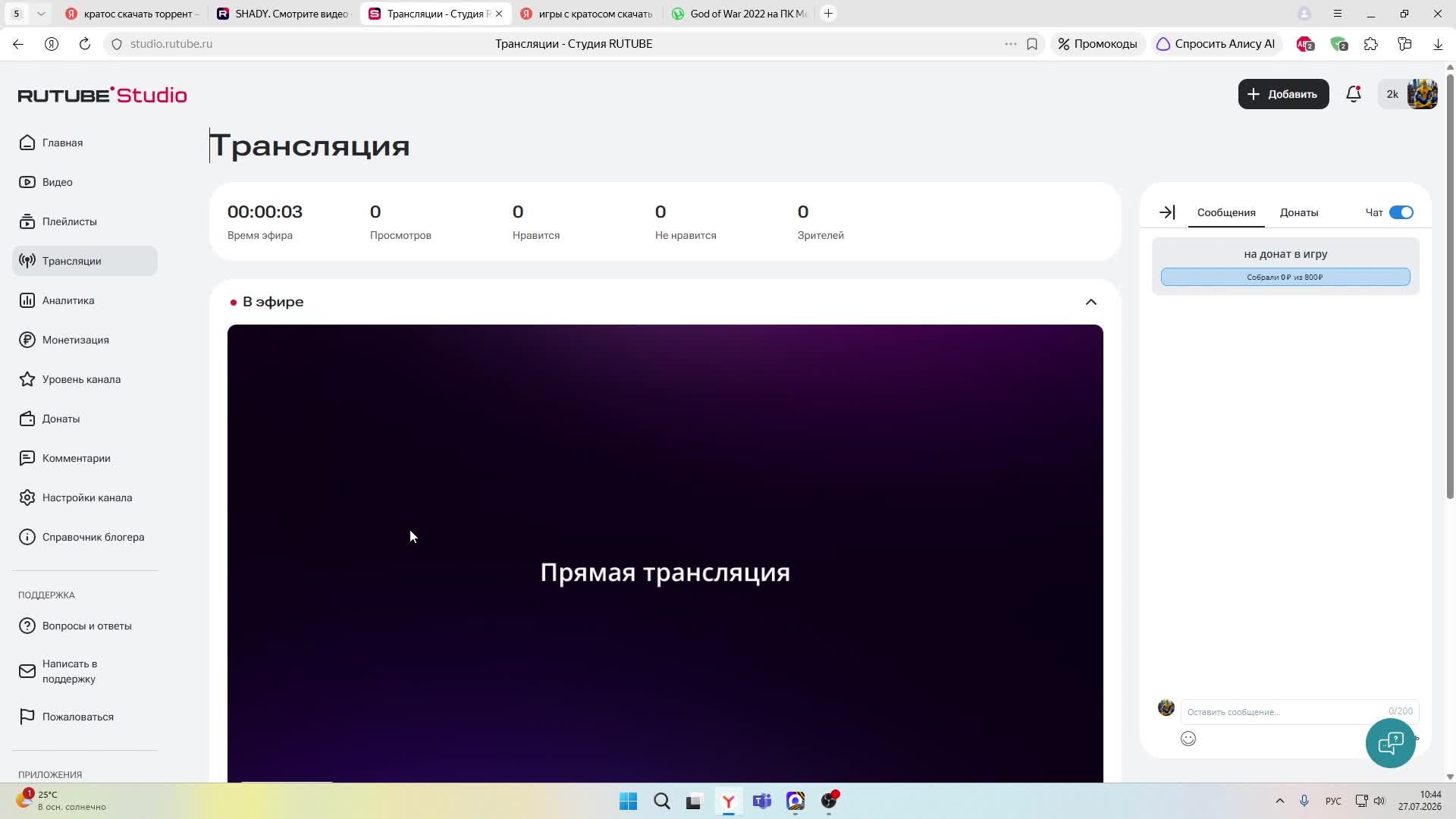Screen dimensions: 1456x819
Task: Open the browser hamburger menu
Action: tap(1338, 14)
